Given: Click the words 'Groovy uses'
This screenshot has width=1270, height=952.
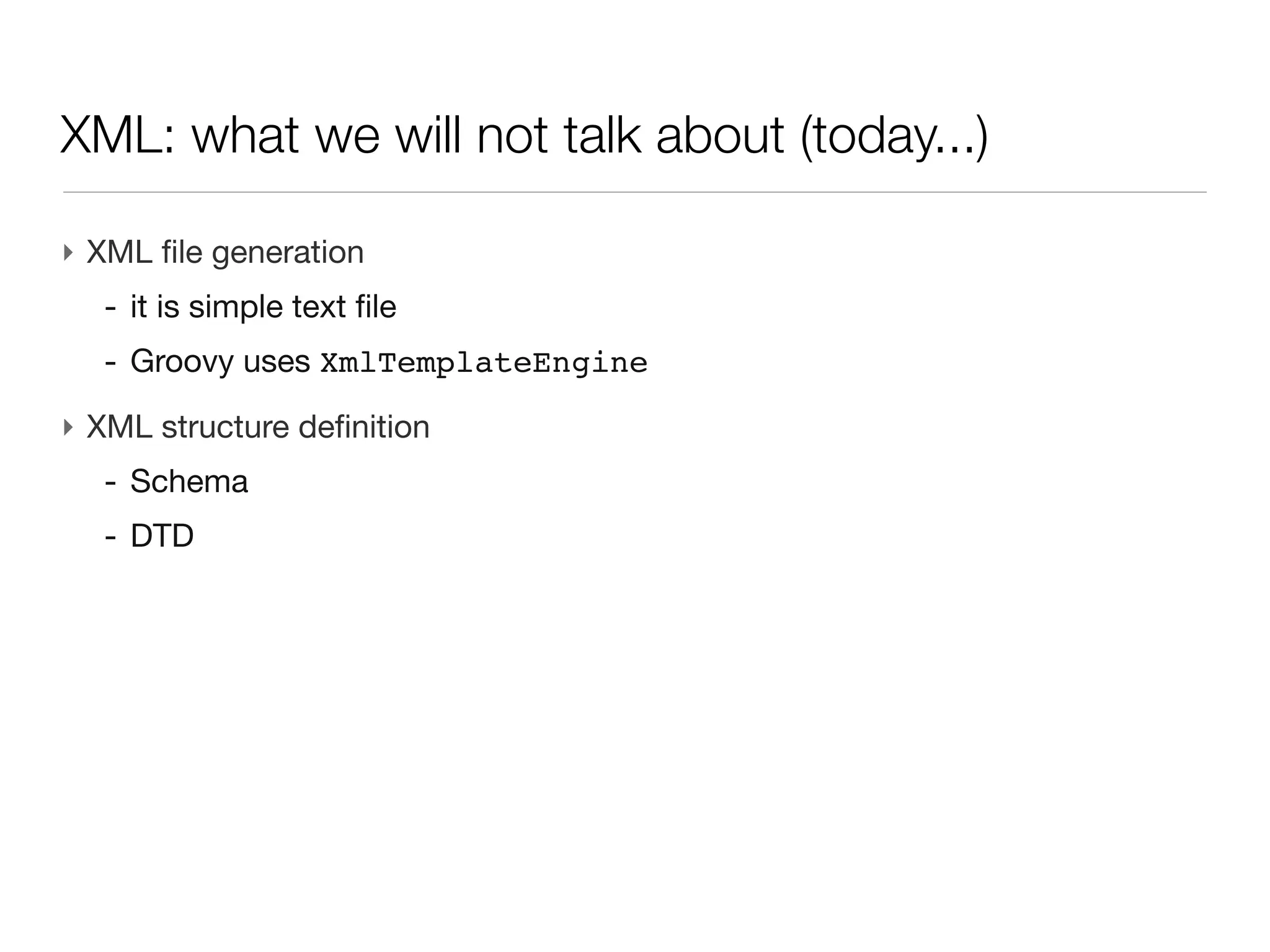Looking at the screenshot, I should [220, 362].
